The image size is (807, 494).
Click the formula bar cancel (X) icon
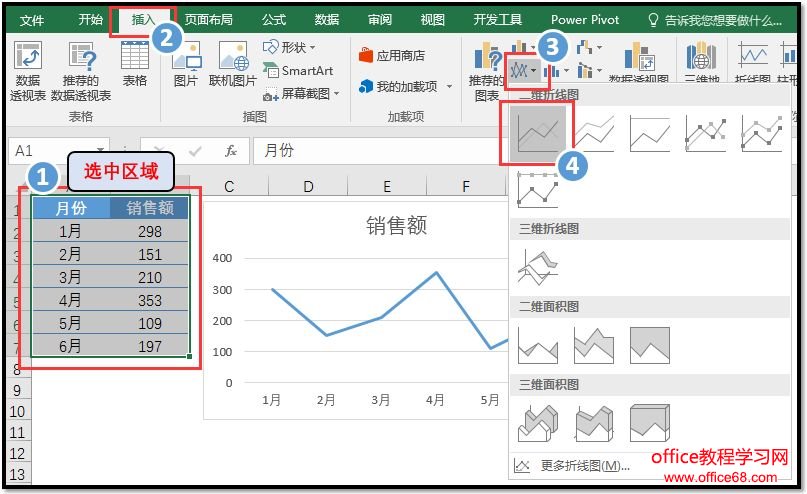(x=159, y=151)
